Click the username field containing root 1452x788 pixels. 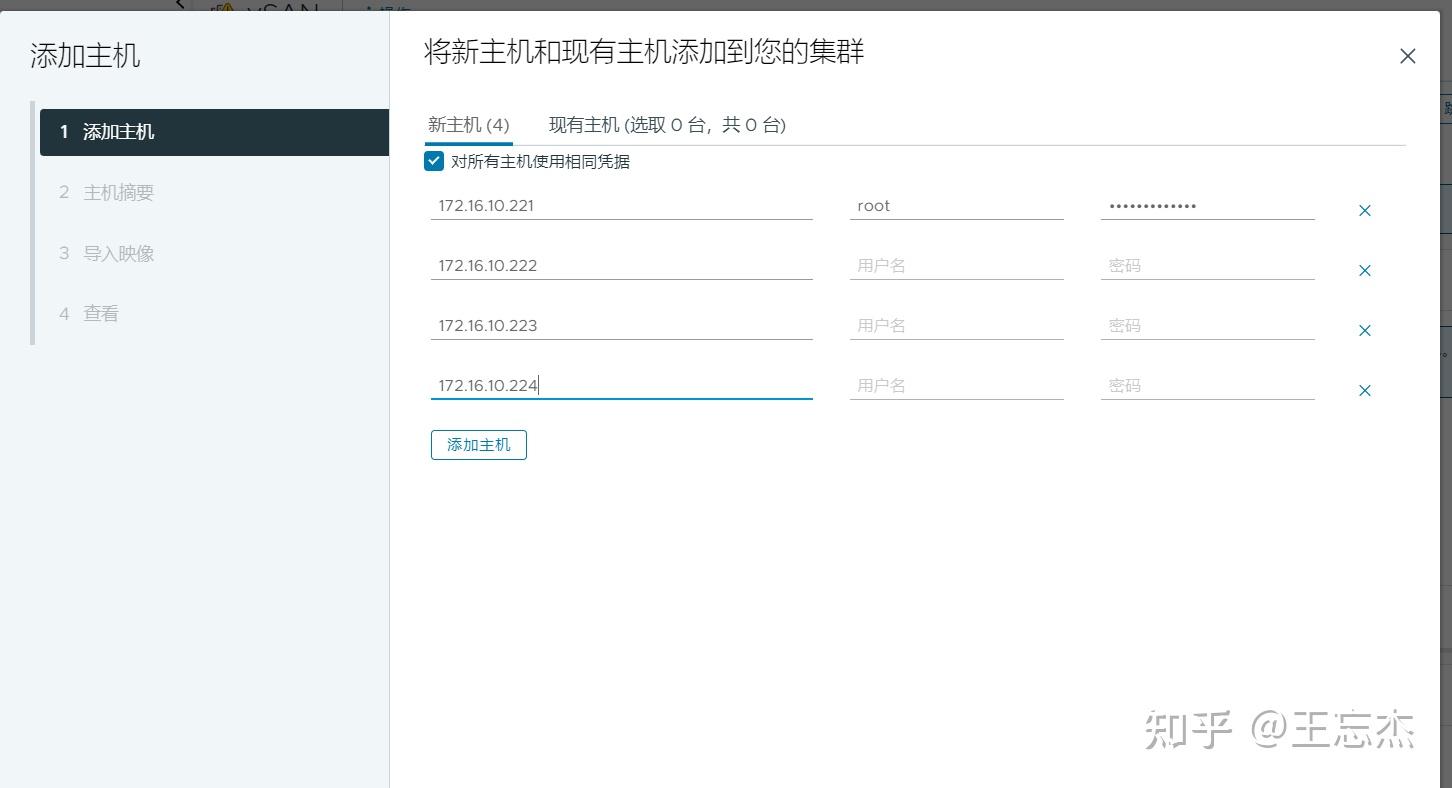[x=956, y=206]
